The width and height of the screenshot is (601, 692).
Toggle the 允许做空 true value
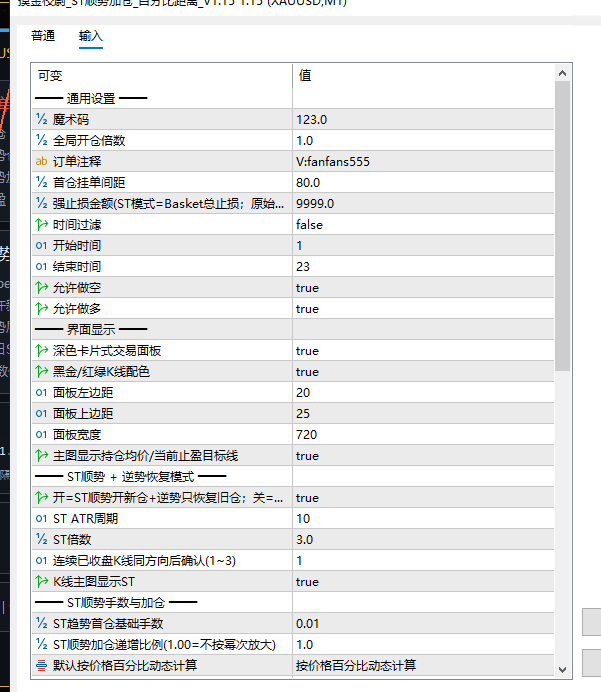click(x=423, y=287)
